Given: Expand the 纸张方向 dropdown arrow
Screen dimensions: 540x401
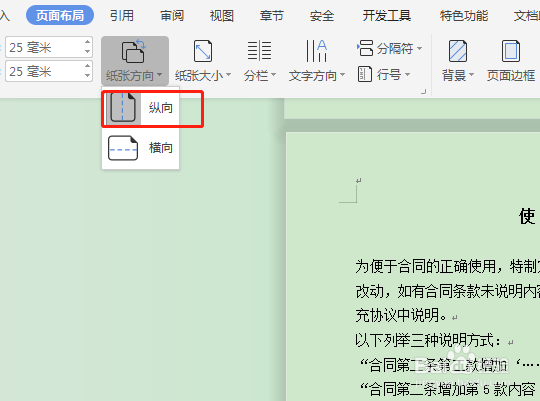Looking at the screenshot, I should (159, 75).
